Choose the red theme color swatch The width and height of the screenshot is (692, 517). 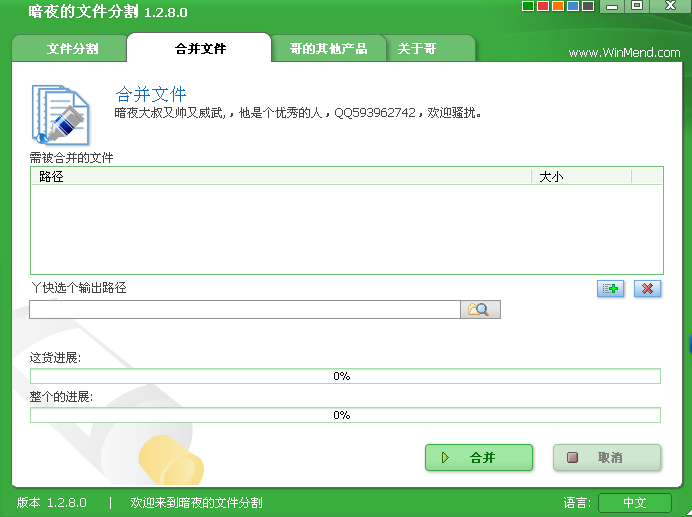tap(542, 6)
